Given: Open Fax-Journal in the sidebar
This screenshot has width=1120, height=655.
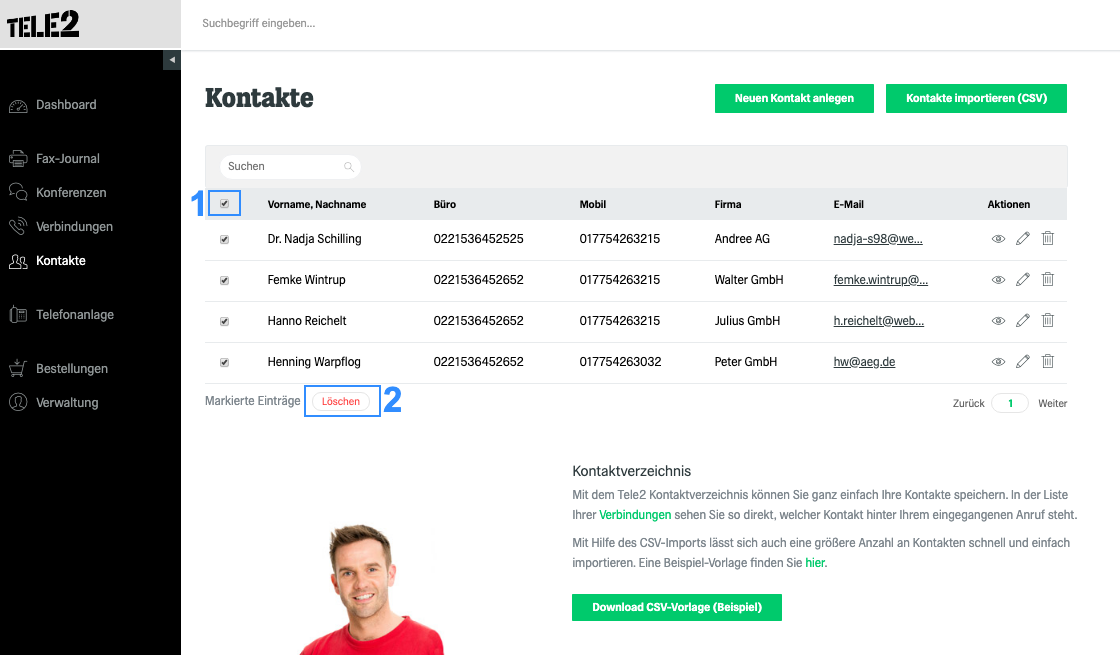Looking at the screenshot, I should pos(67,159).
